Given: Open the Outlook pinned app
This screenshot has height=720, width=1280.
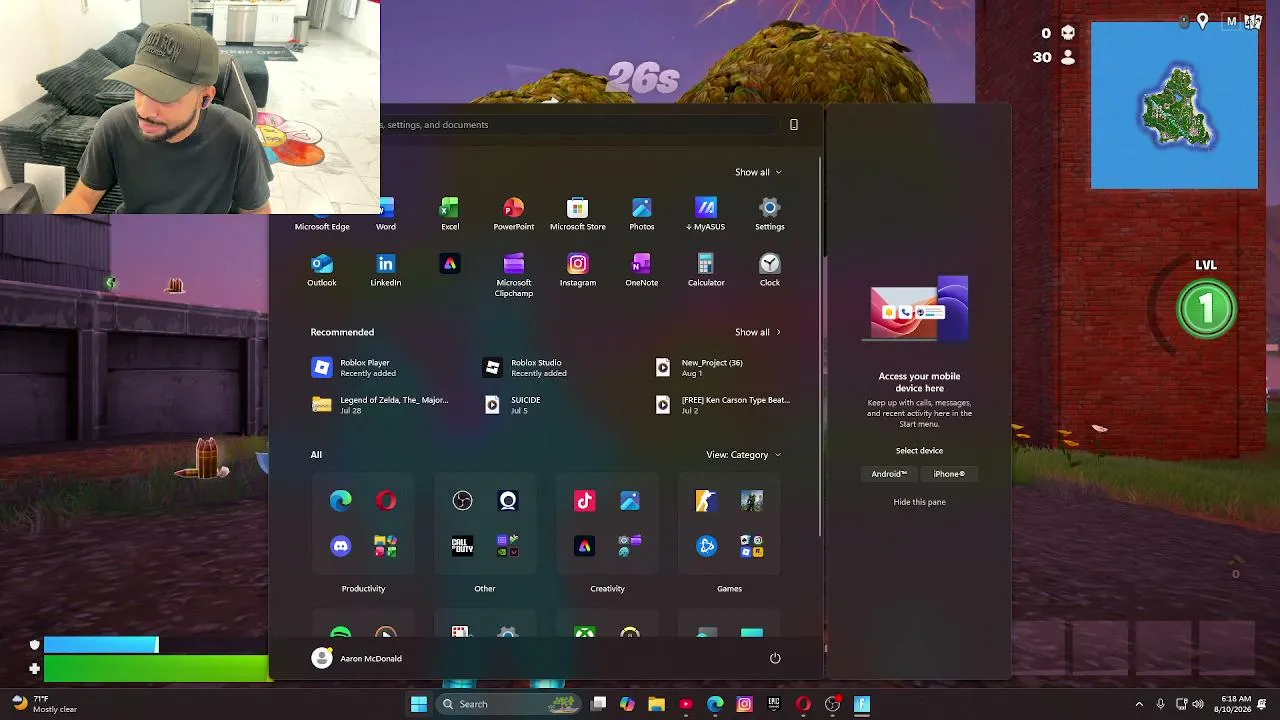Looking at the screenshot, I should [322, 270].
